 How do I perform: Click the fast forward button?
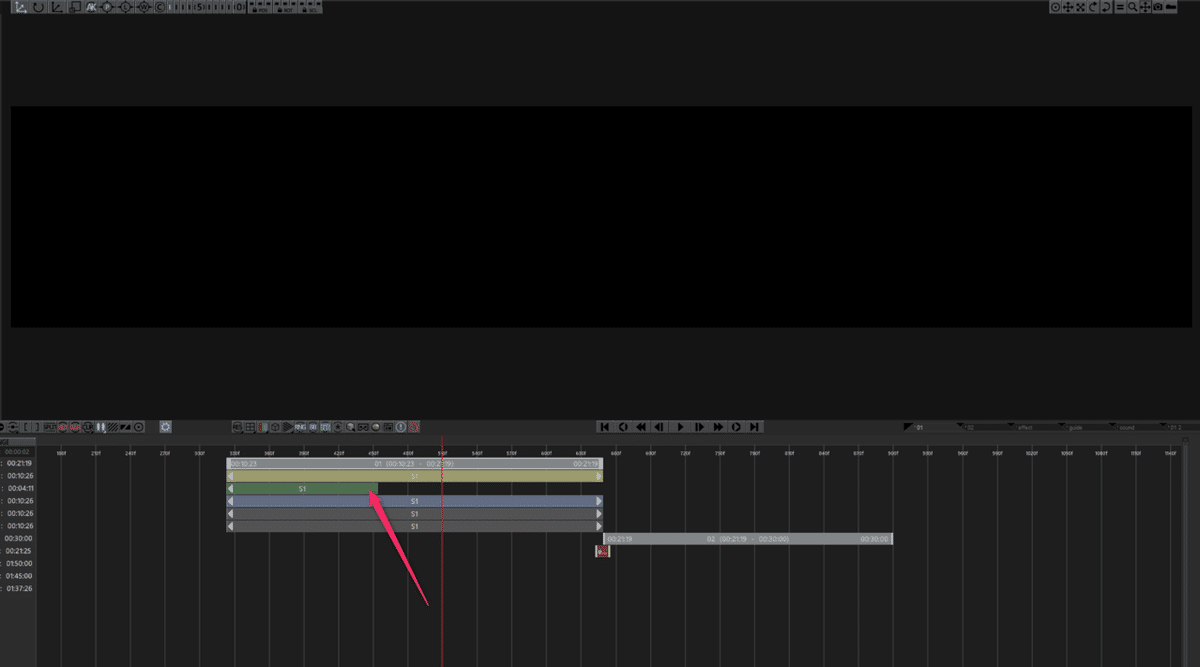coord(718,427)
